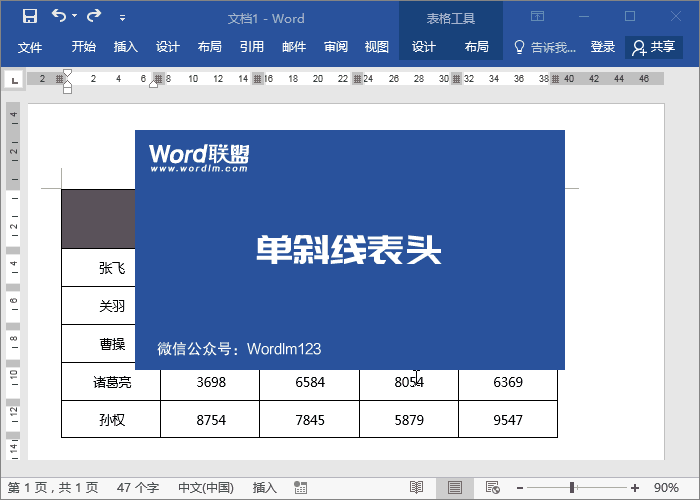Click the cell containing 孙权
This screenshot has width=700, height=500.
(111, 419)
